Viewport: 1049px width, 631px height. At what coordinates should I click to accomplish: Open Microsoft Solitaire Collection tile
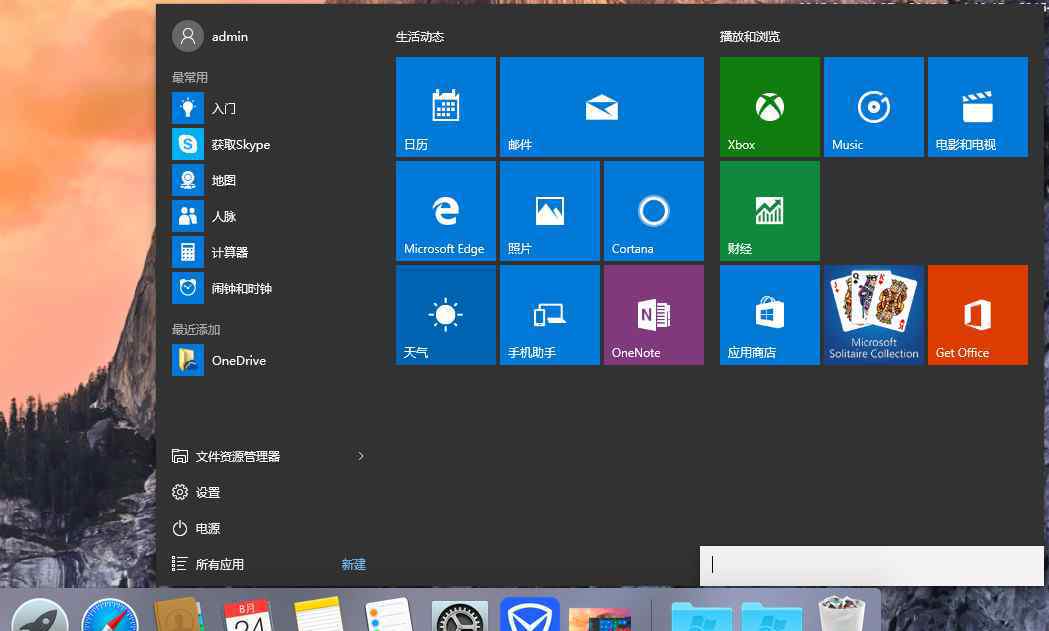[874, 315]
